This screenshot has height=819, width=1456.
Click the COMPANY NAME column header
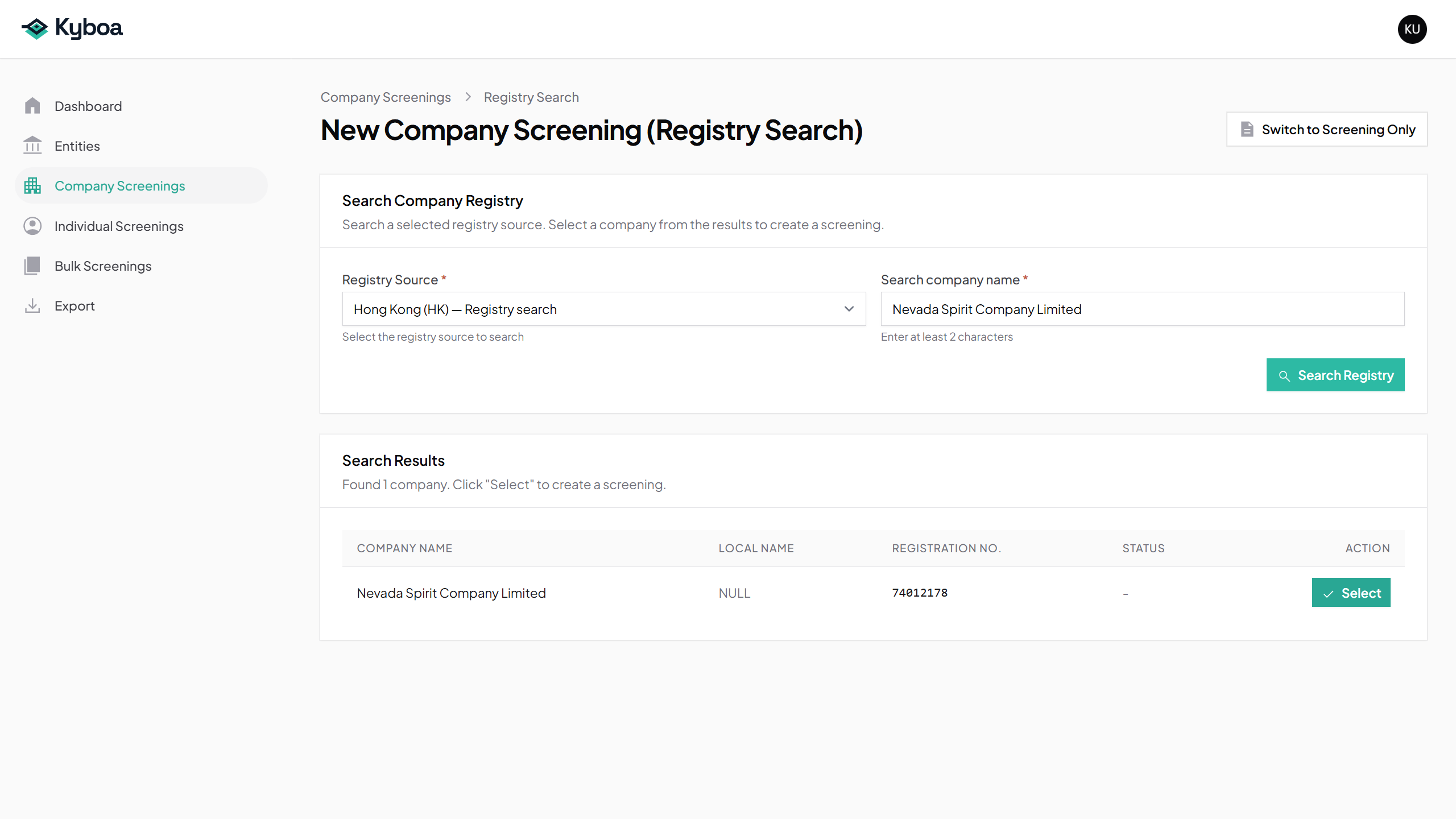pos(404,548)
